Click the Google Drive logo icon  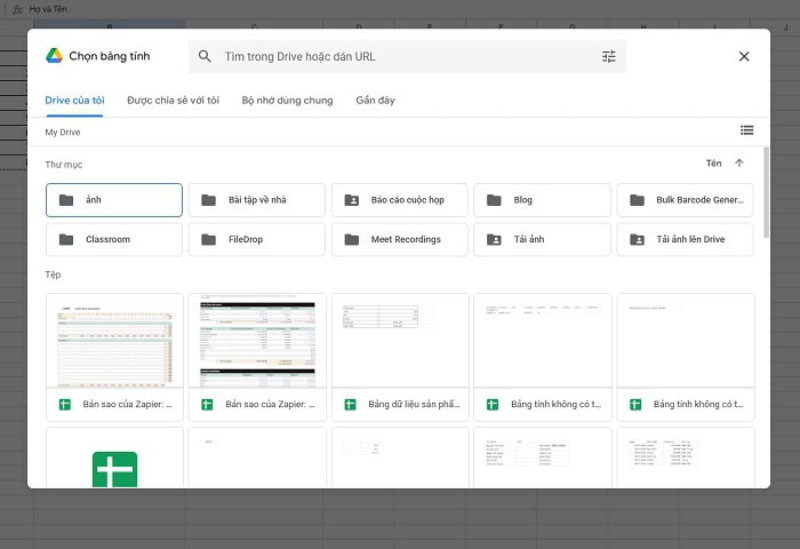54,56
